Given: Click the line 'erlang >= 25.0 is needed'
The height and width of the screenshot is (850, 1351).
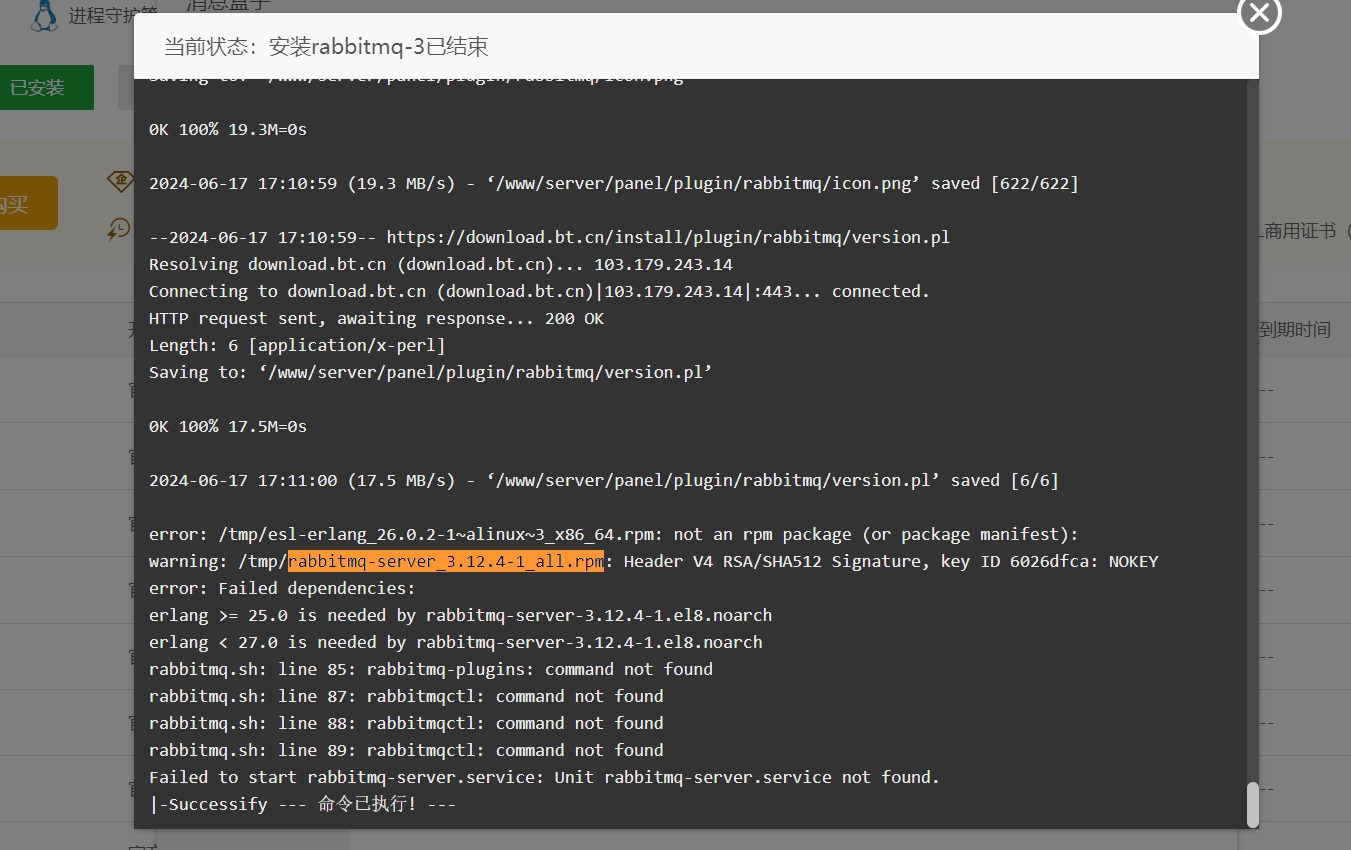Looking at the screenshot, I should [460, 615].
